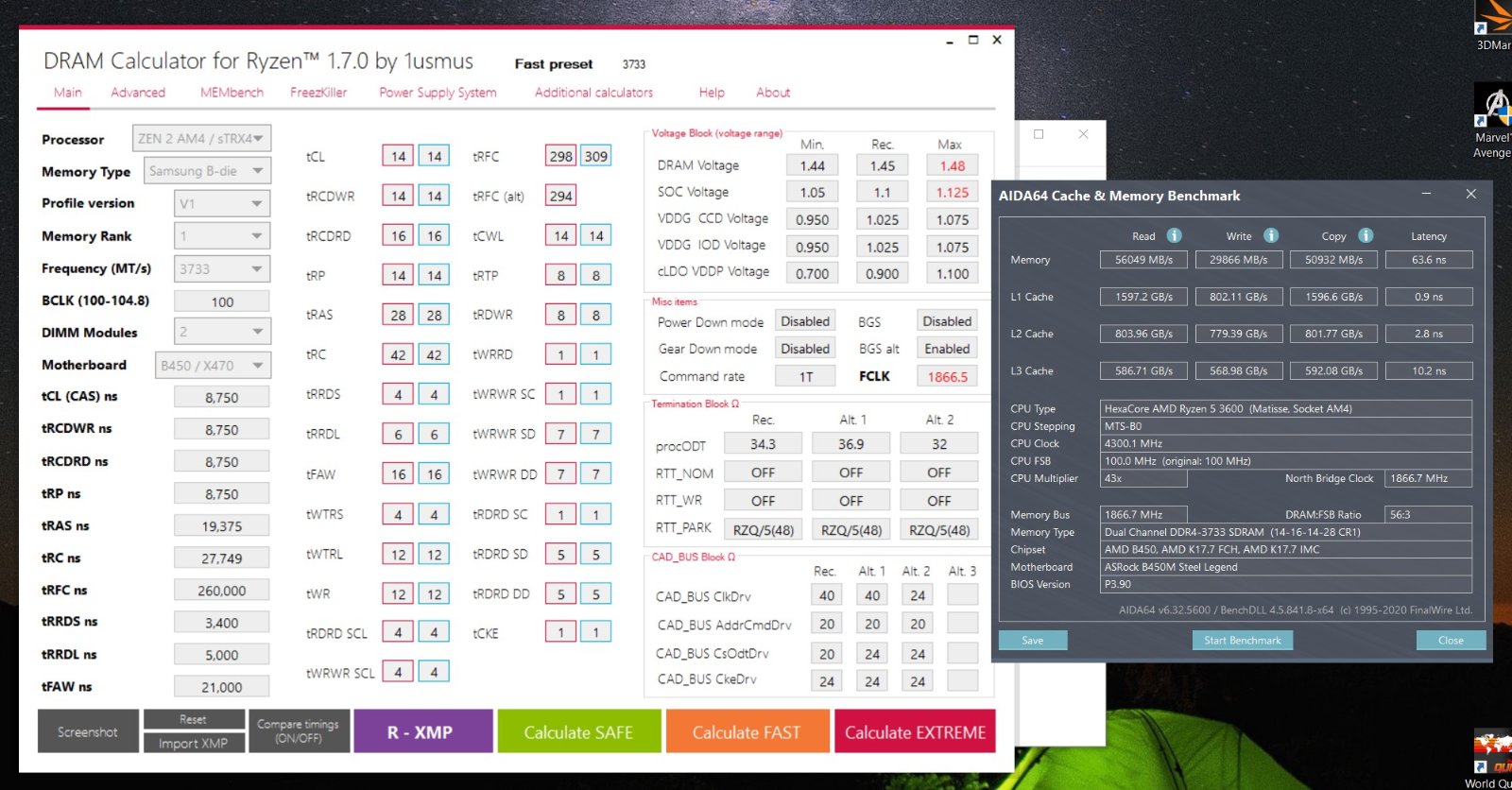Open the Memory Type dropdown

point(207,171)
